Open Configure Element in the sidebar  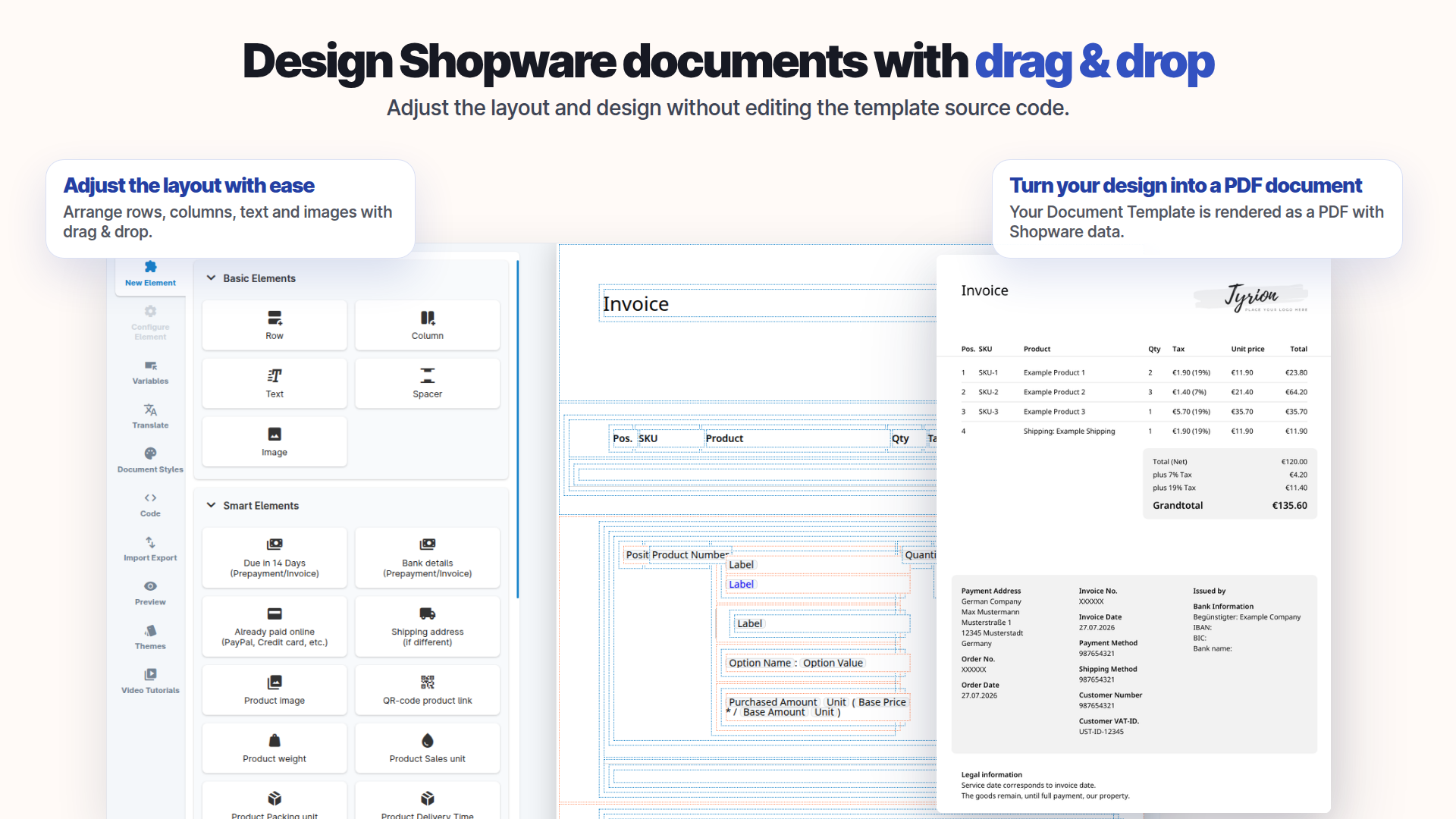[x=150, y=323]
